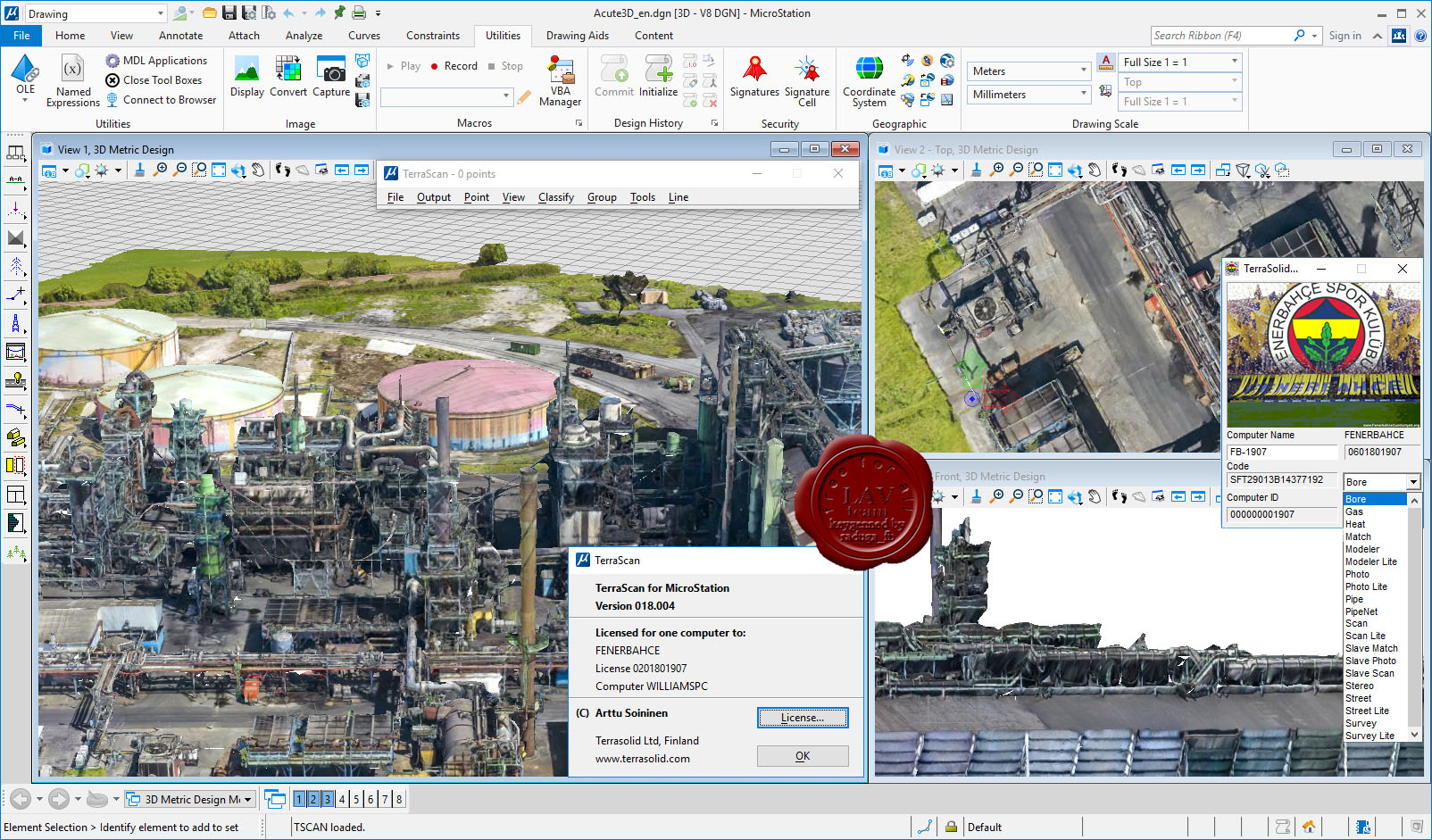The height and width of the screenshot is (840, 1432).
Task: Click Fit View icon in View 1 toolbar
Action: point(219,170)
